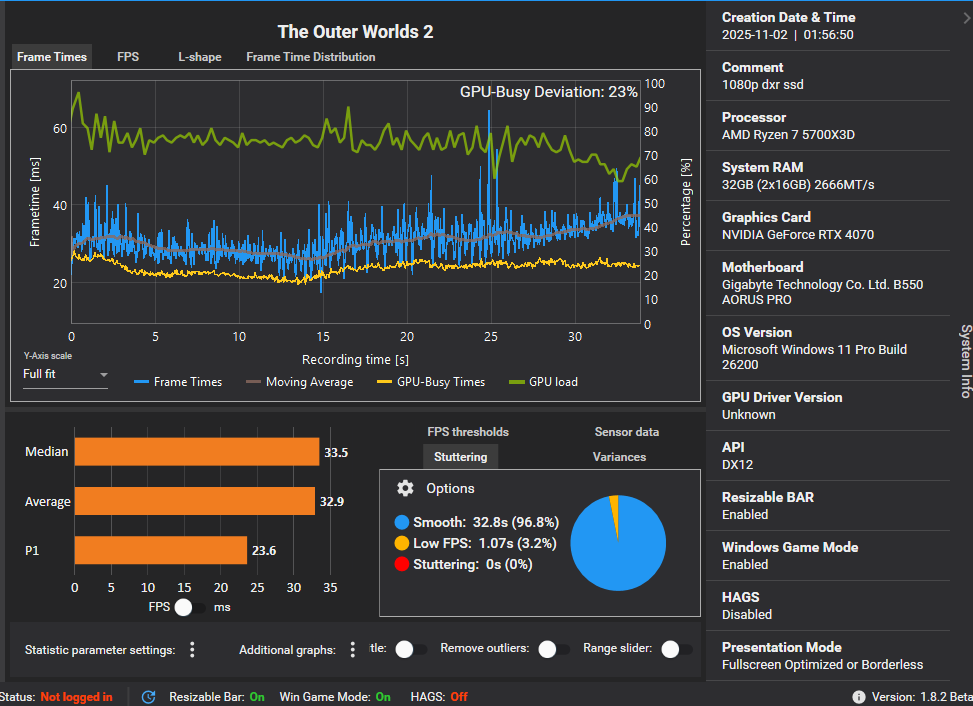Click the stuttering pie chart
The width and height of the screenshot is (973, 706).
[x=618, y=543]
